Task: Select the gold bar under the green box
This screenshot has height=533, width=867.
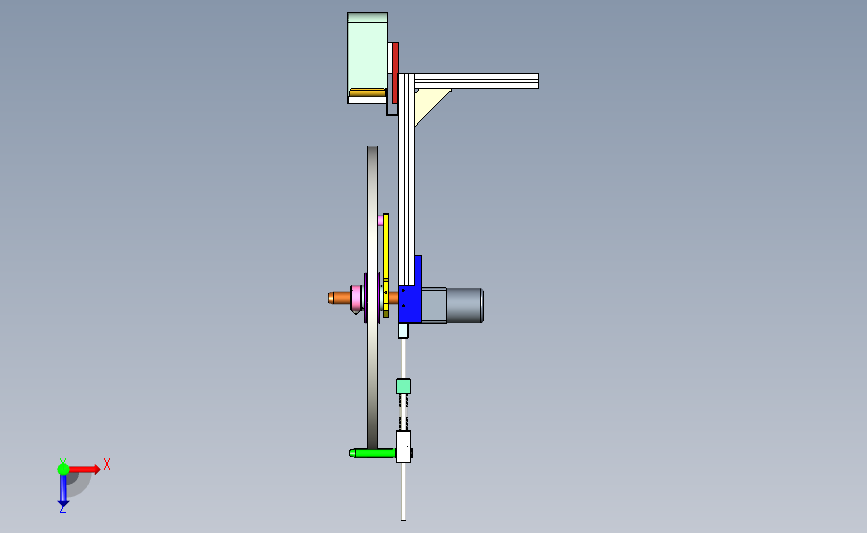Action: [x=368, y=93]
